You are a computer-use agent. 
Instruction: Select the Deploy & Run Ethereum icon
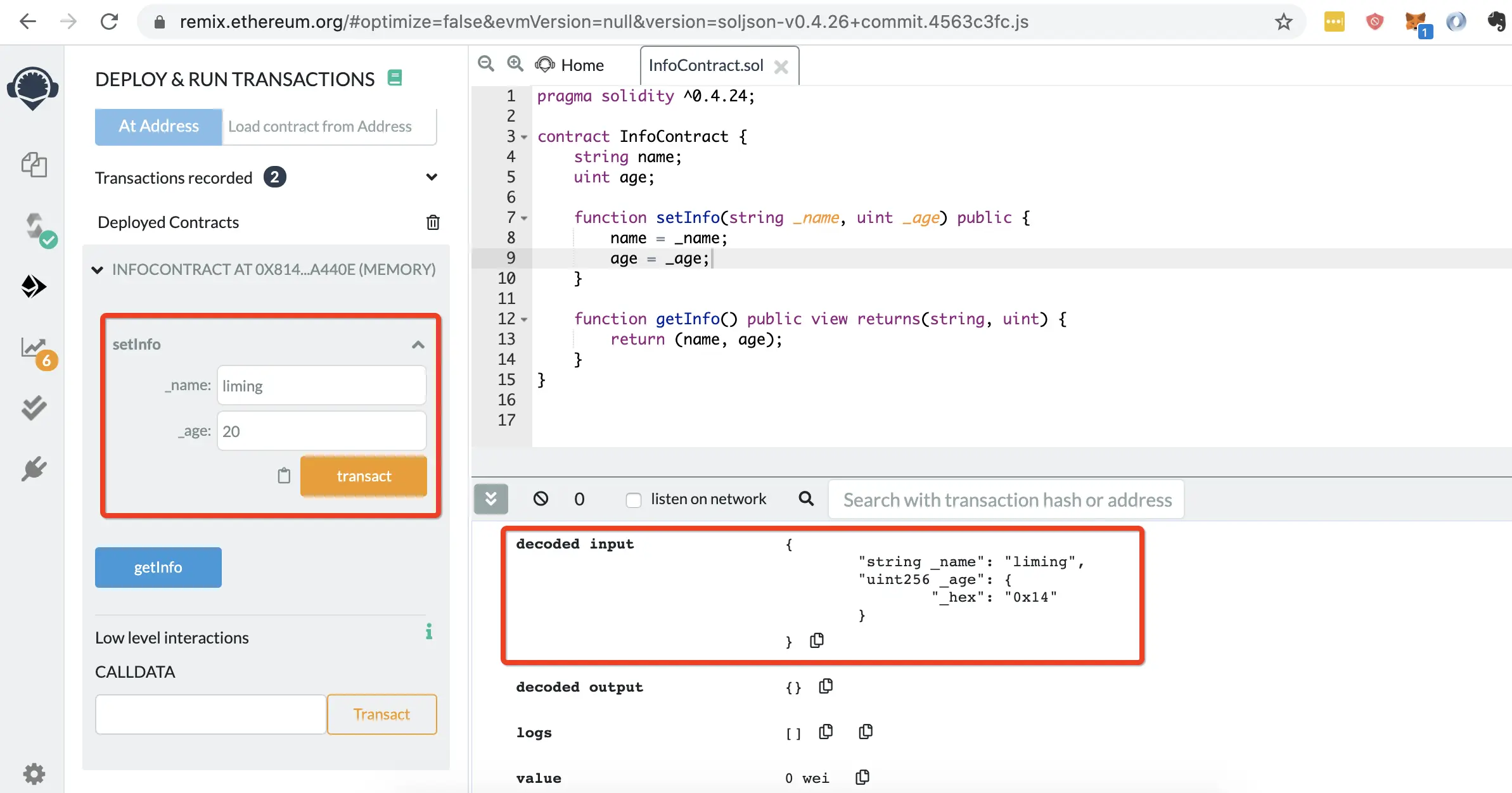click(34, 286)
